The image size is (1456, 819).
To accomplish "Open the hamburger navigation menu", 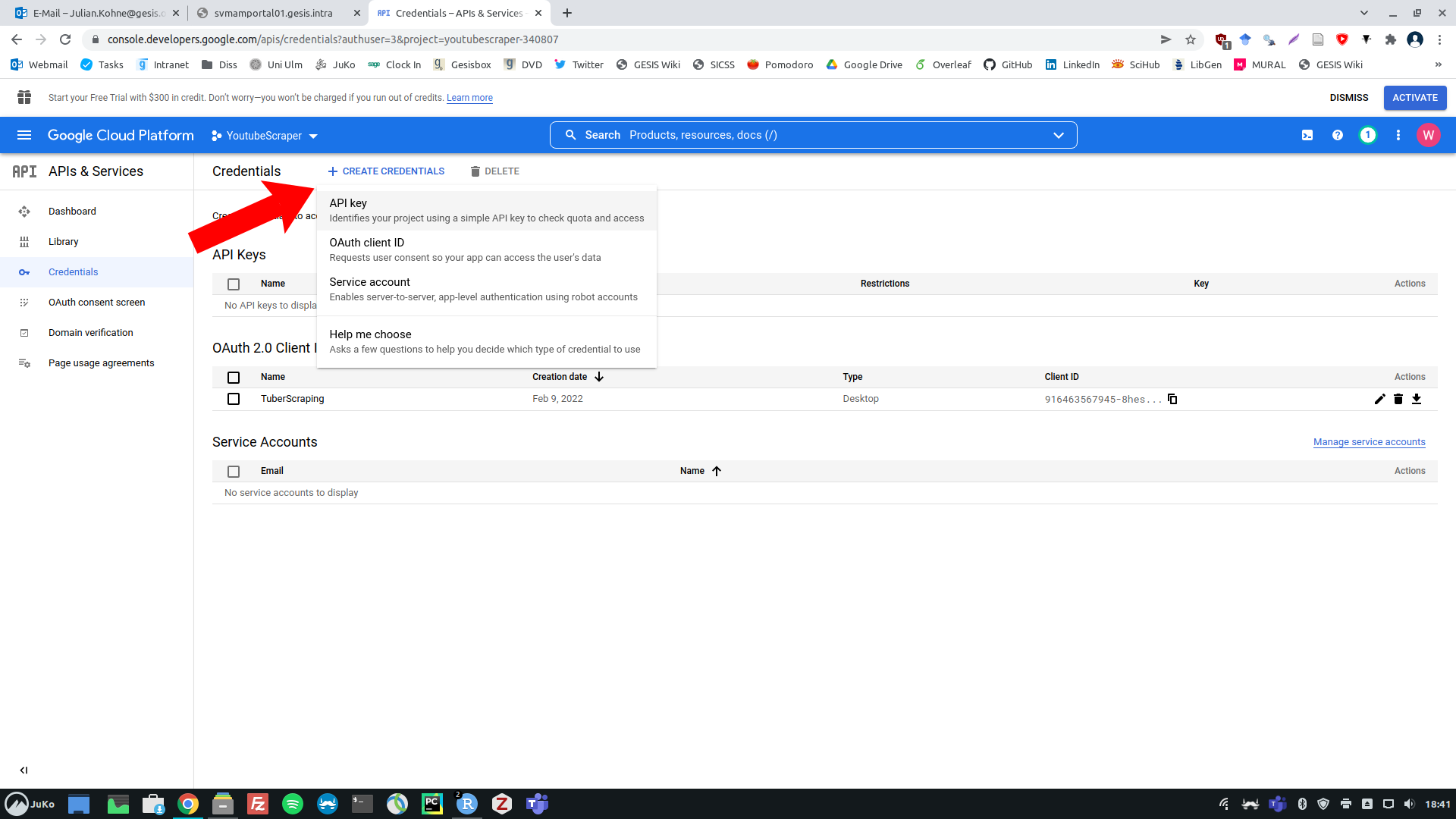I will pyautogui.click(x=24, y=135).
